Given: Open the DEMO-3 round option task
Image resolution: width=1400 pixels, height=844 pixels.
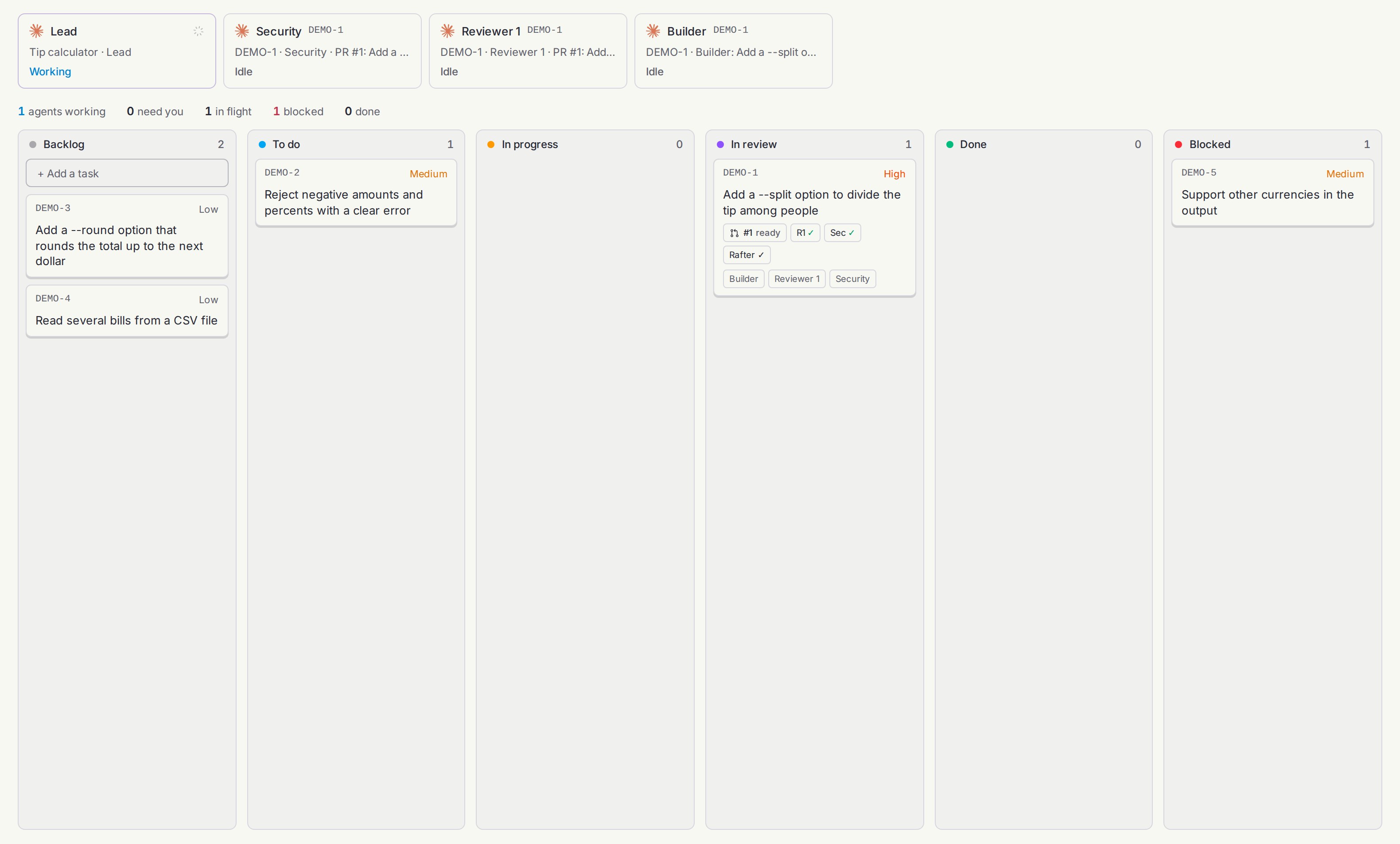Looking at the screenshot, I should (127, 236).
